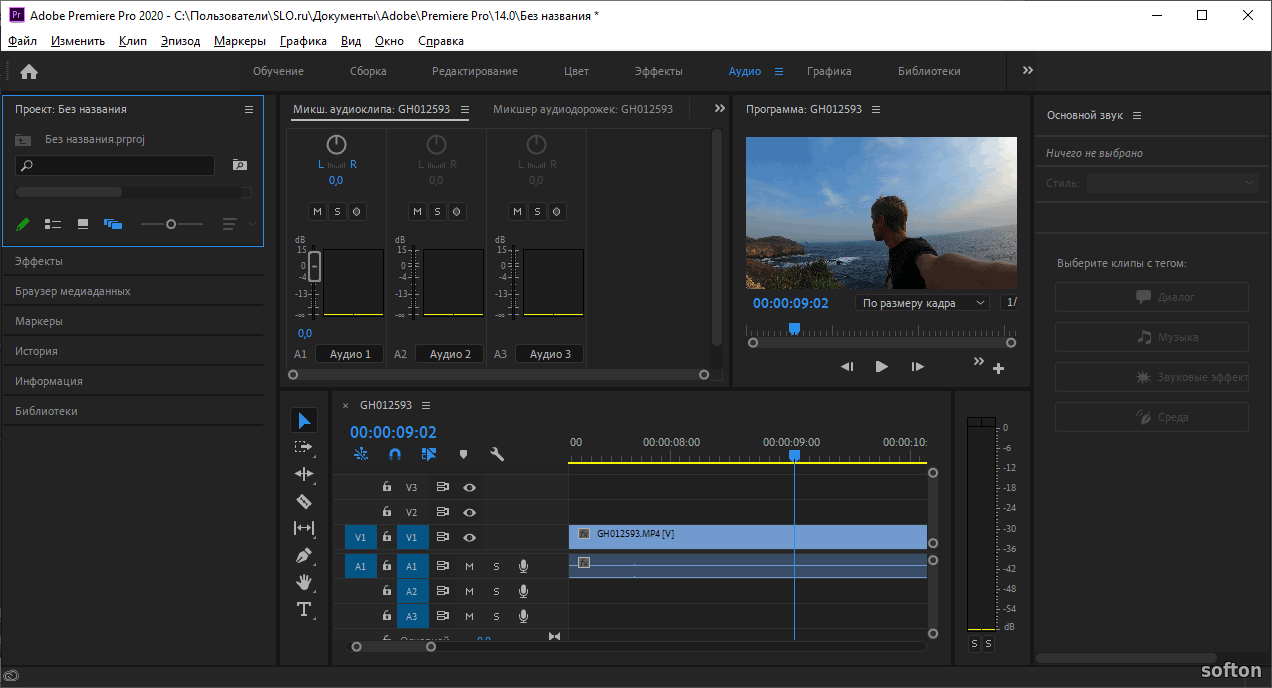Open the Клип menu
The height and width of the screenshot is (688, 1272).
[132, 41]
